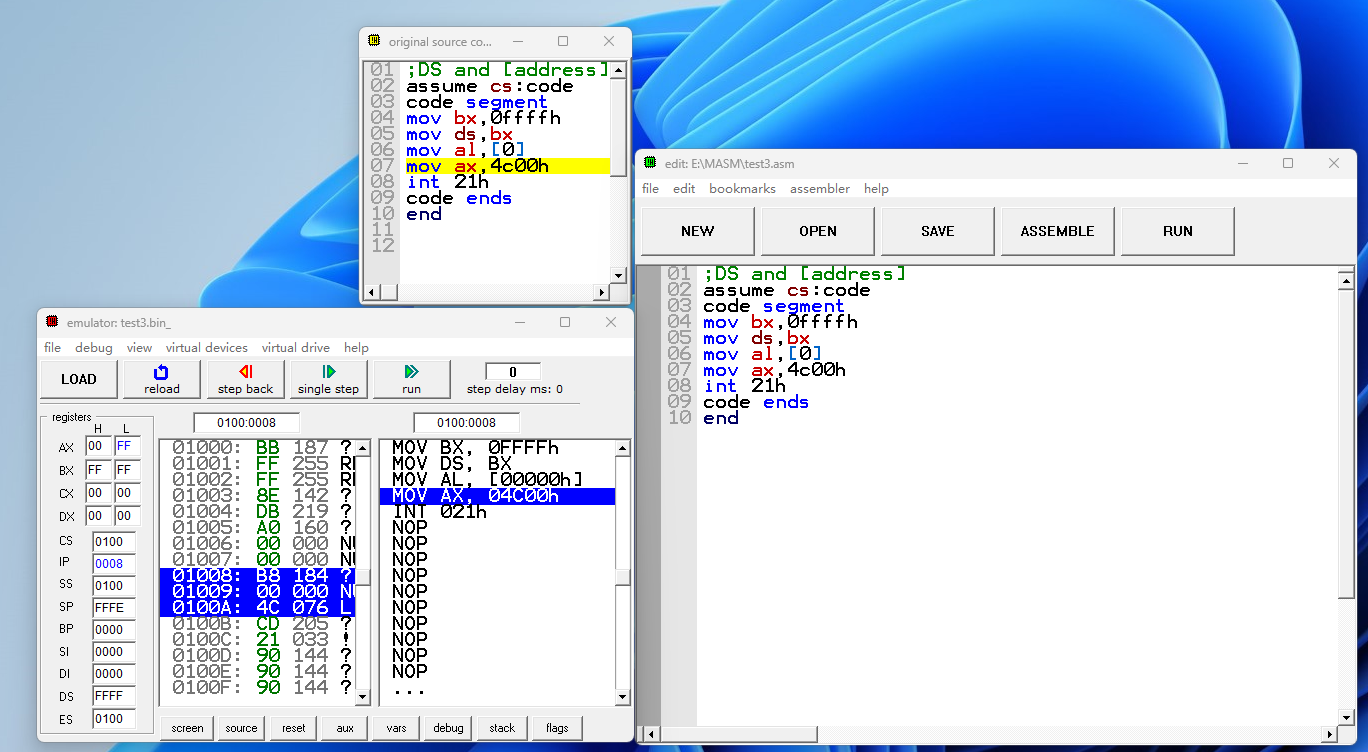This screenshot has width=1368, height=752.
Task: Open the editor edit menu
Action: coord(684,189)
